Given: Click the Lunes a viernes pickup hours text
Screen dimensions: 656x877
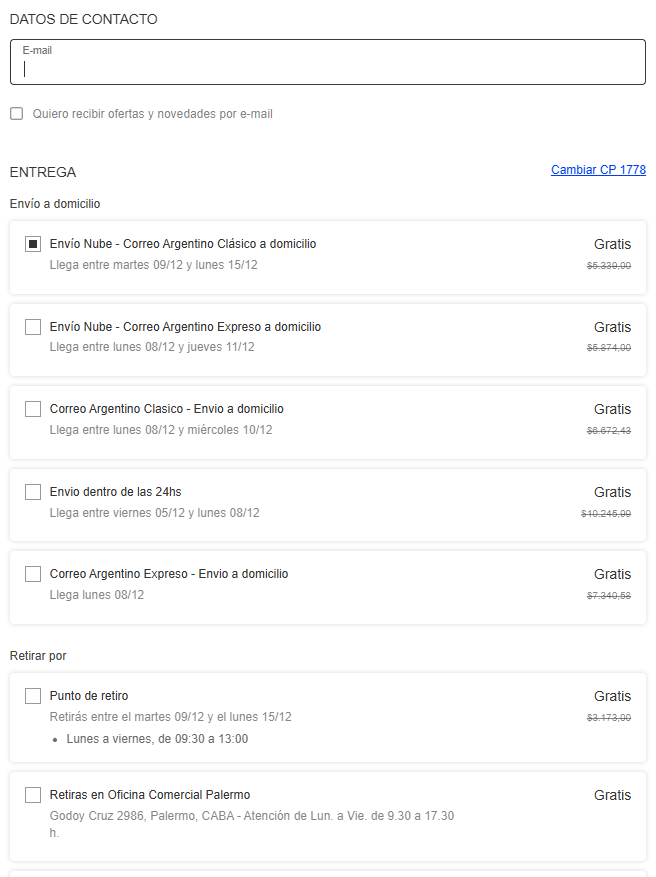Looking at the screenshot, I should click(x=157, y=739).
